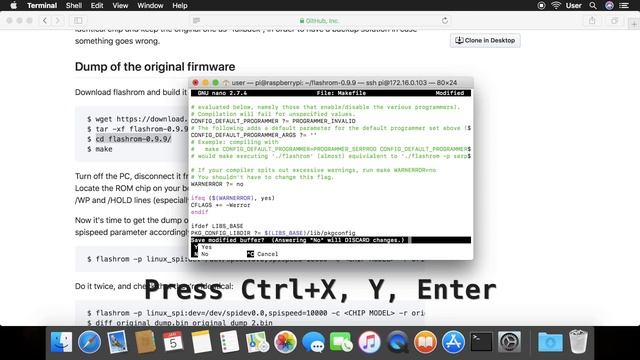Click the Clone in Desktop button
The height and width of the screenshot is (360, 640).
[x=485, y=40]
